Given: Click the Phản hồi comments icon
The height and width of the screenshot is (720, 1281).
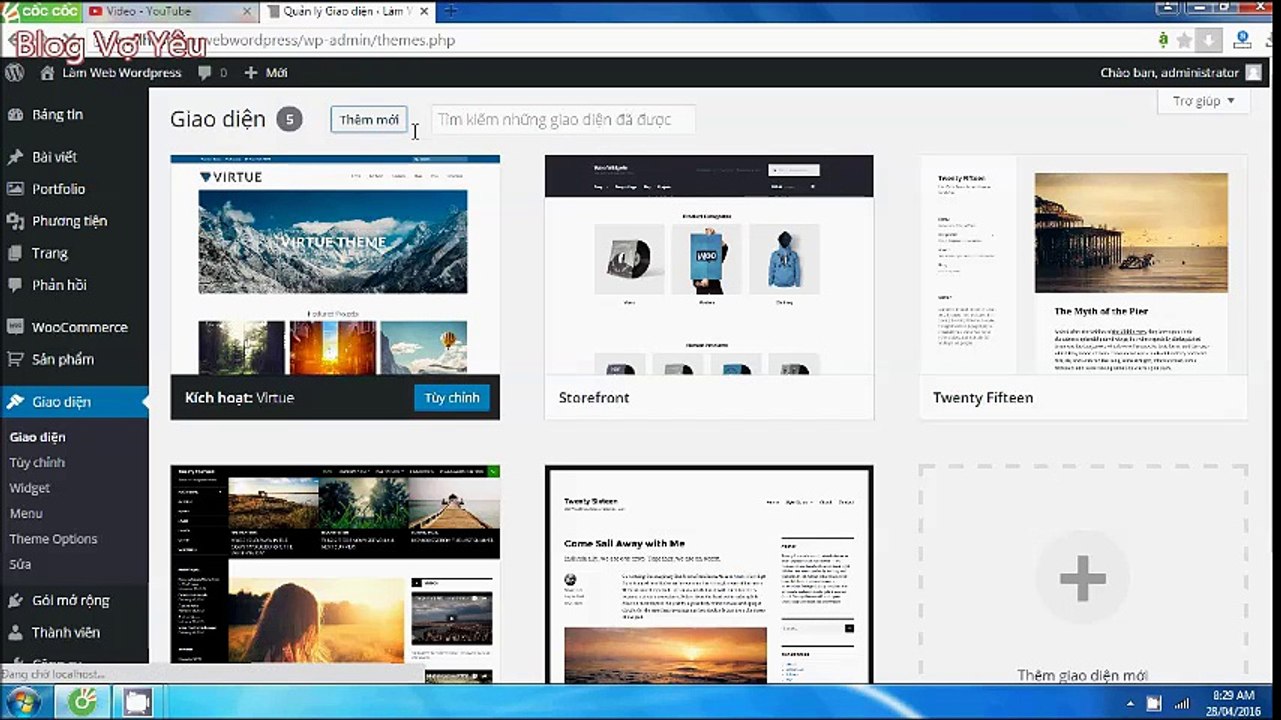Looking at the screenshot, I should point(15,285).
